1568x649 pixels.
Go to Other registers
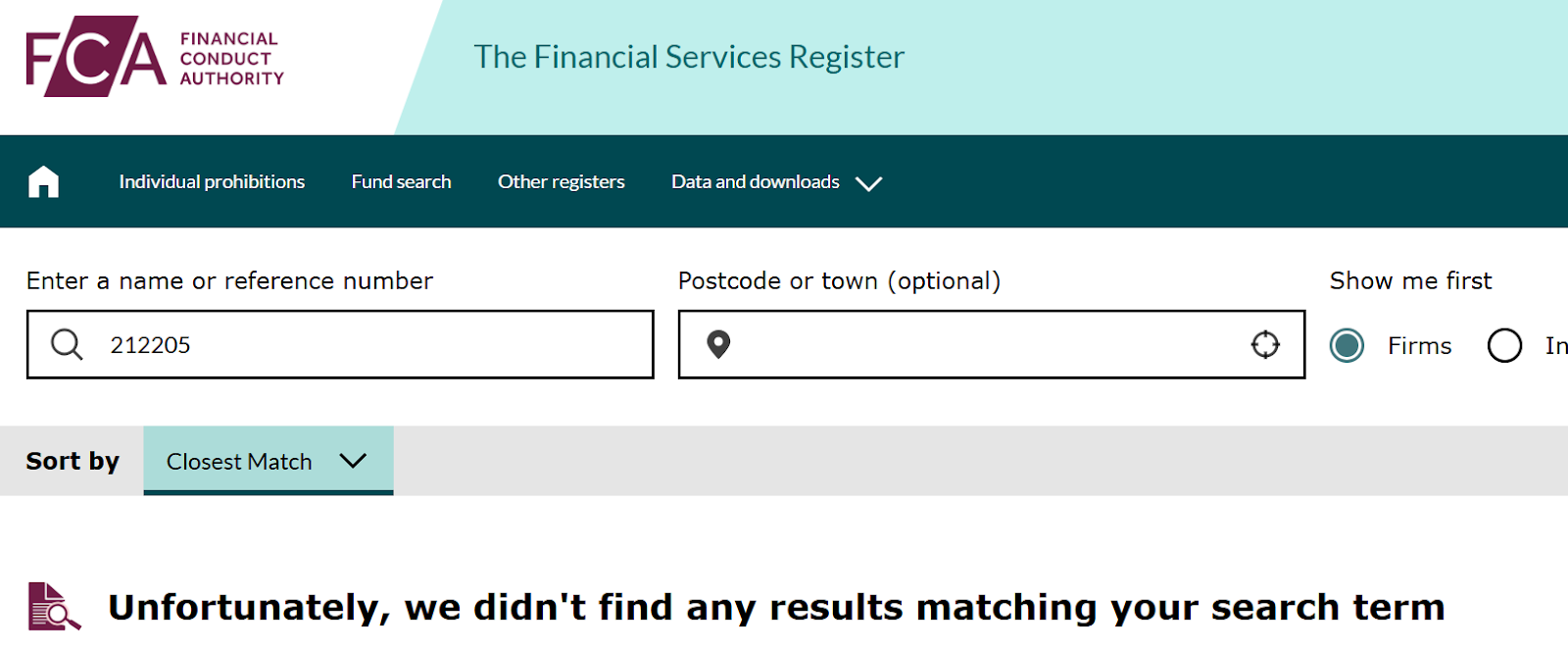point(561,181)
